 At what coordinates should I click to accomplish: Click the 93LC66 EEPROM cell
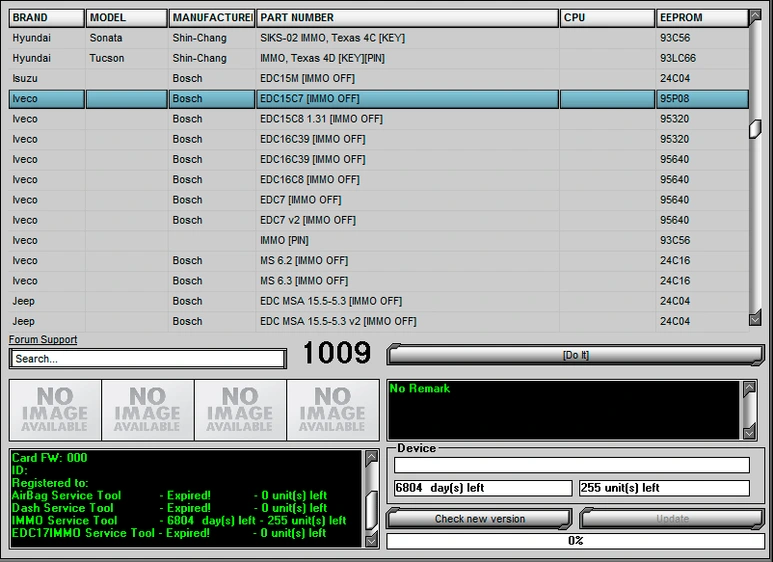[x=702, y=58]
